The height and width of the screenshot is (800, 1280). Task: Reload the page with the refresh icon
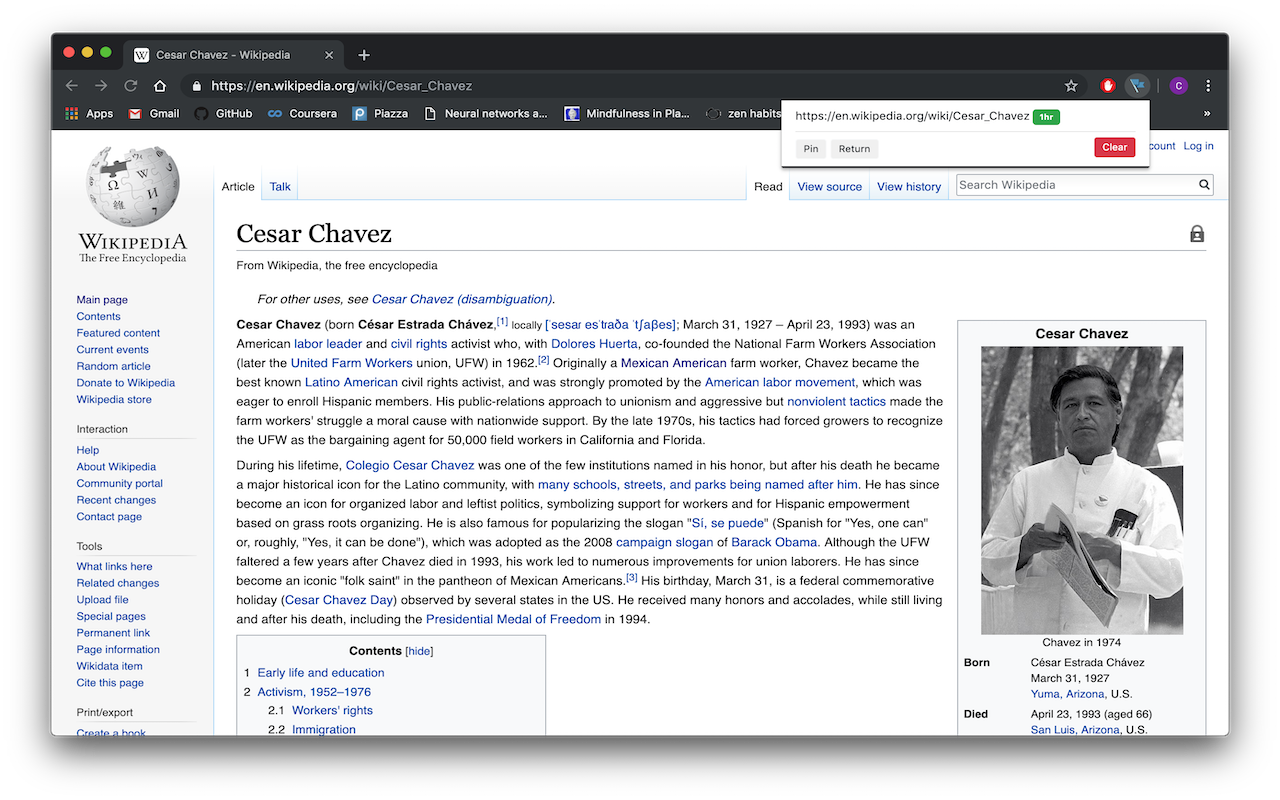[130, 86]
